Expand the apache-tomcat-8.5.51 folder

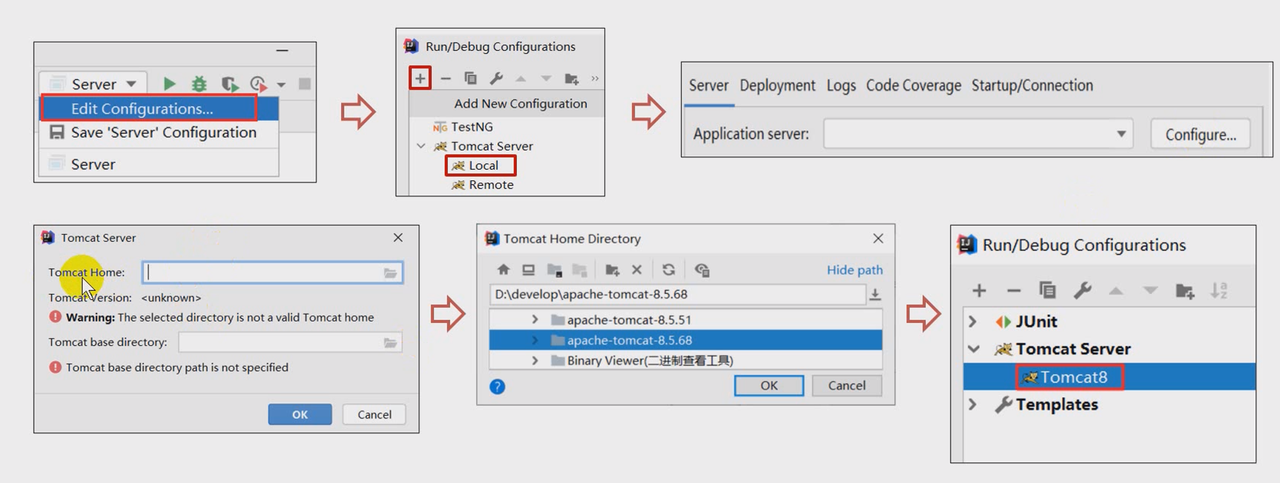coord(536,320)
